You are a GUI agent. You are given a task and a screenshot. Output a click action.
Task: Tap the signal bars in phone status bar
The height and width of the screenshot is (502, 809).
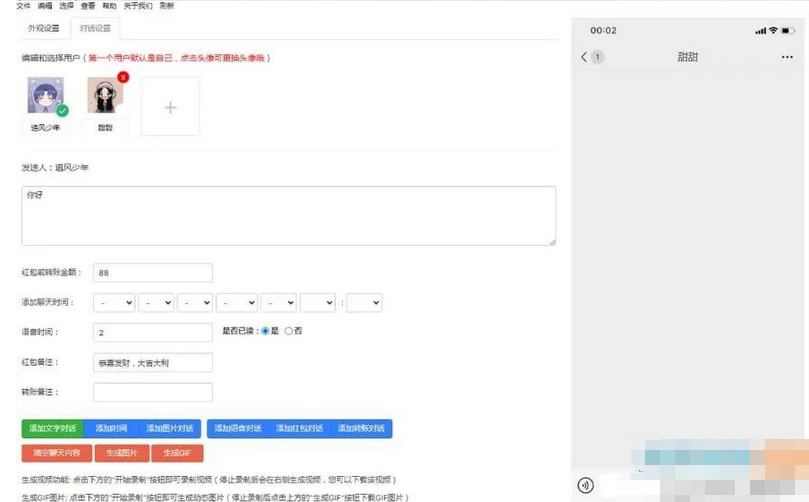pyautogui.click(x=761, y=31)
